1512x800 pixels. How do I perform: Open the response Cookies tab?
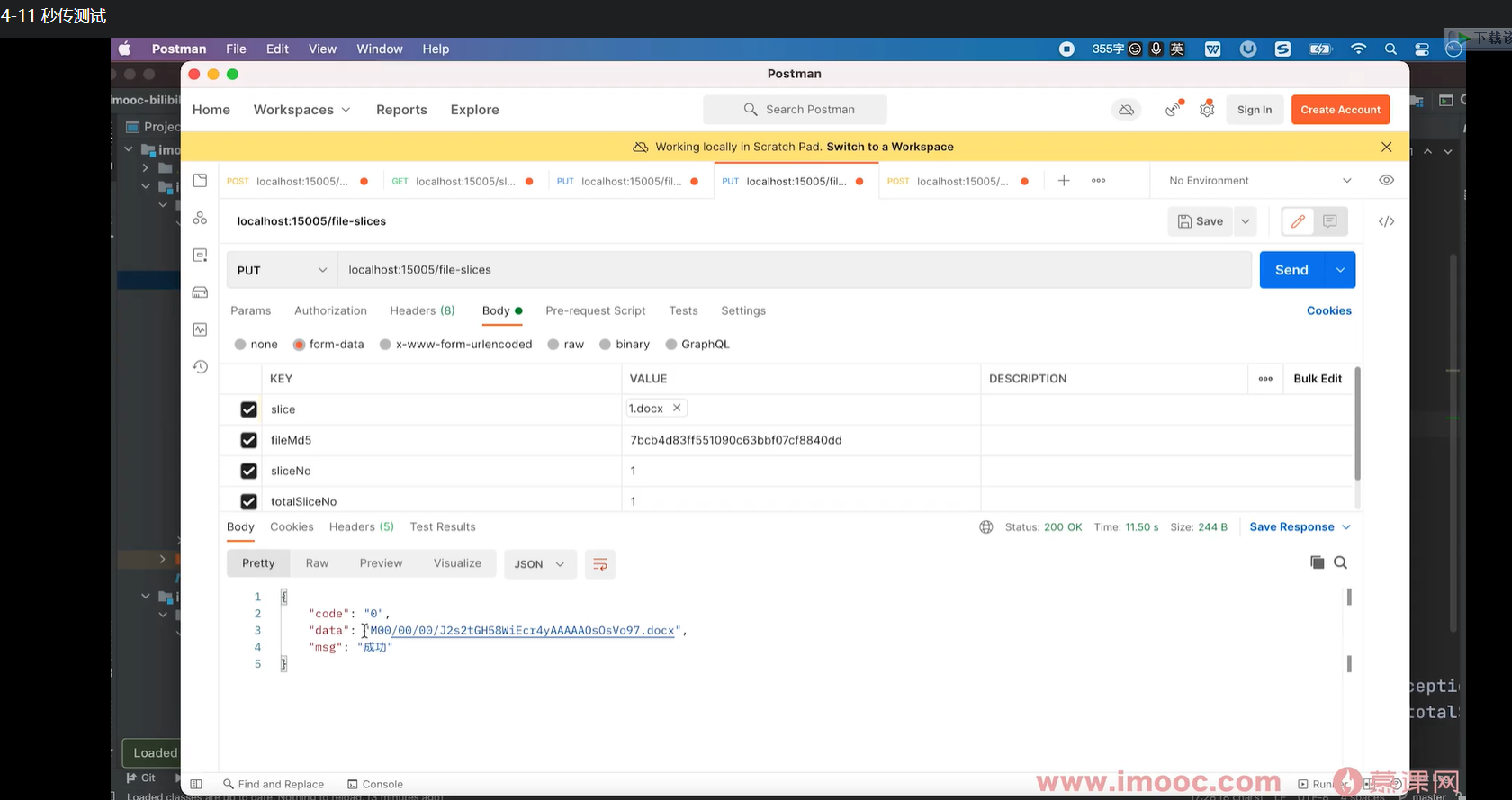point(292,527)
